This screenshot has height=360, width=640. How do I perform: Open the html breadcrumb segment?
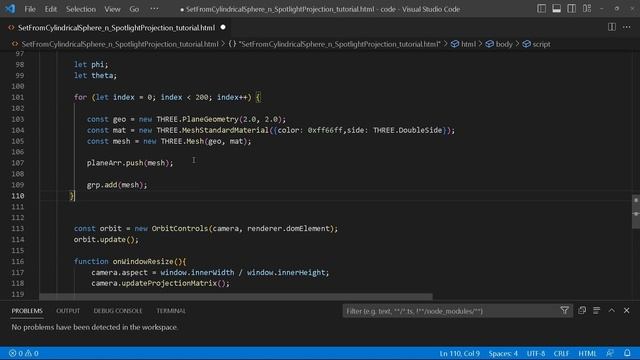point(468,44)
